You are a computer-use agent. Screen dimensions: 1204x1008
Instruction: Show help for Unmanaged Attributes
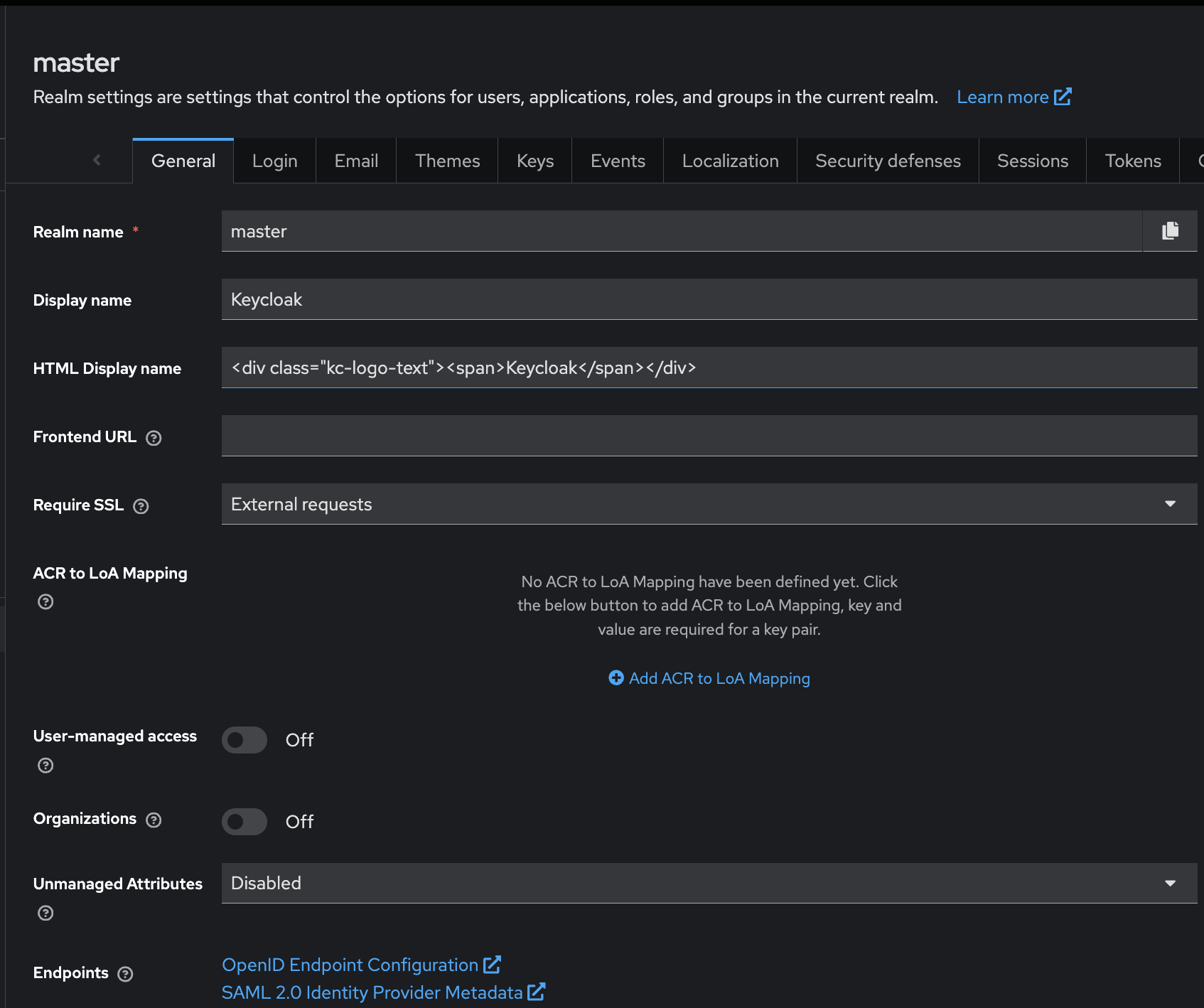click(45, 913)
